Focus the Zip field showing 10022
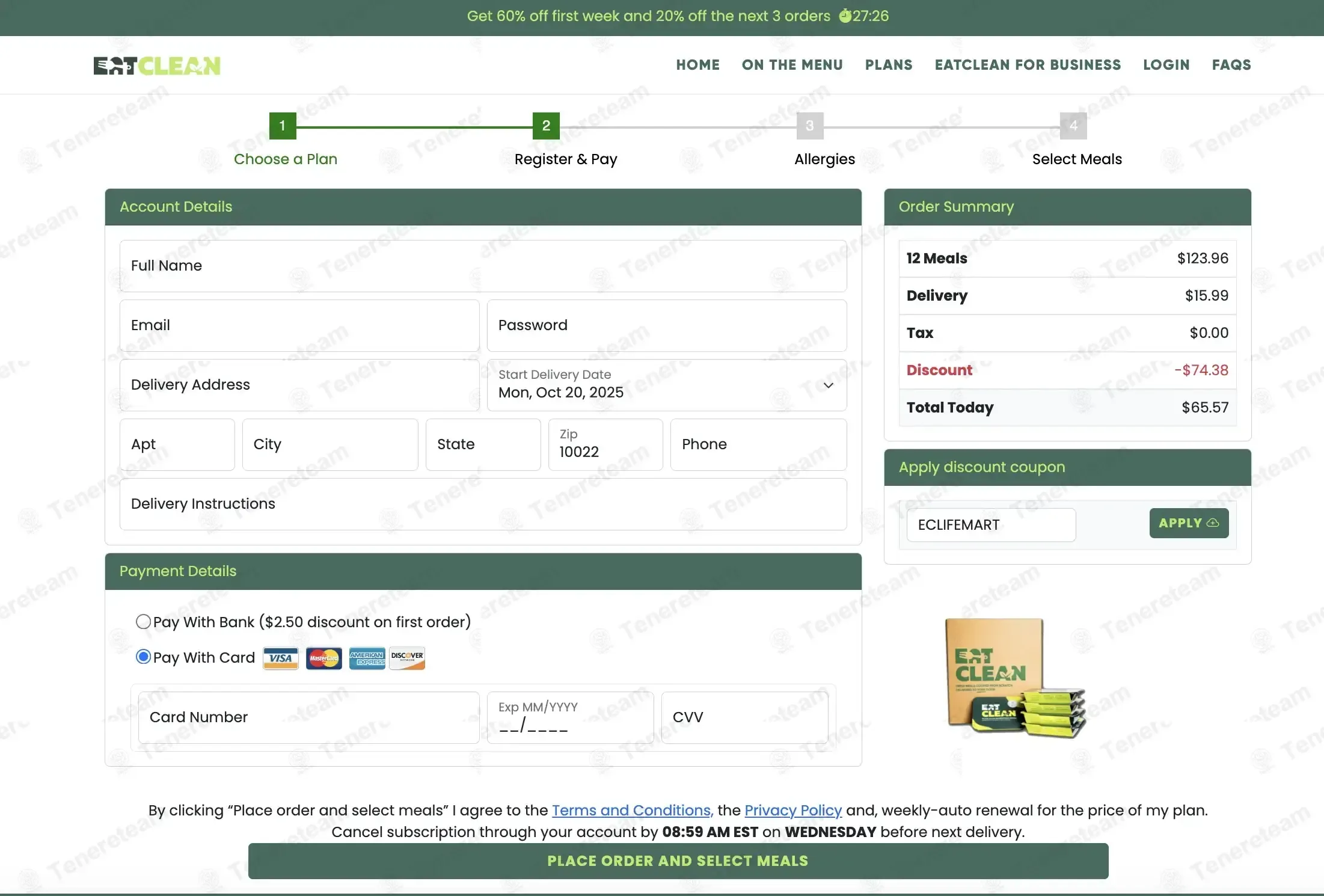Viewport: 1324px width, 896px height. [x=605, y=444]
